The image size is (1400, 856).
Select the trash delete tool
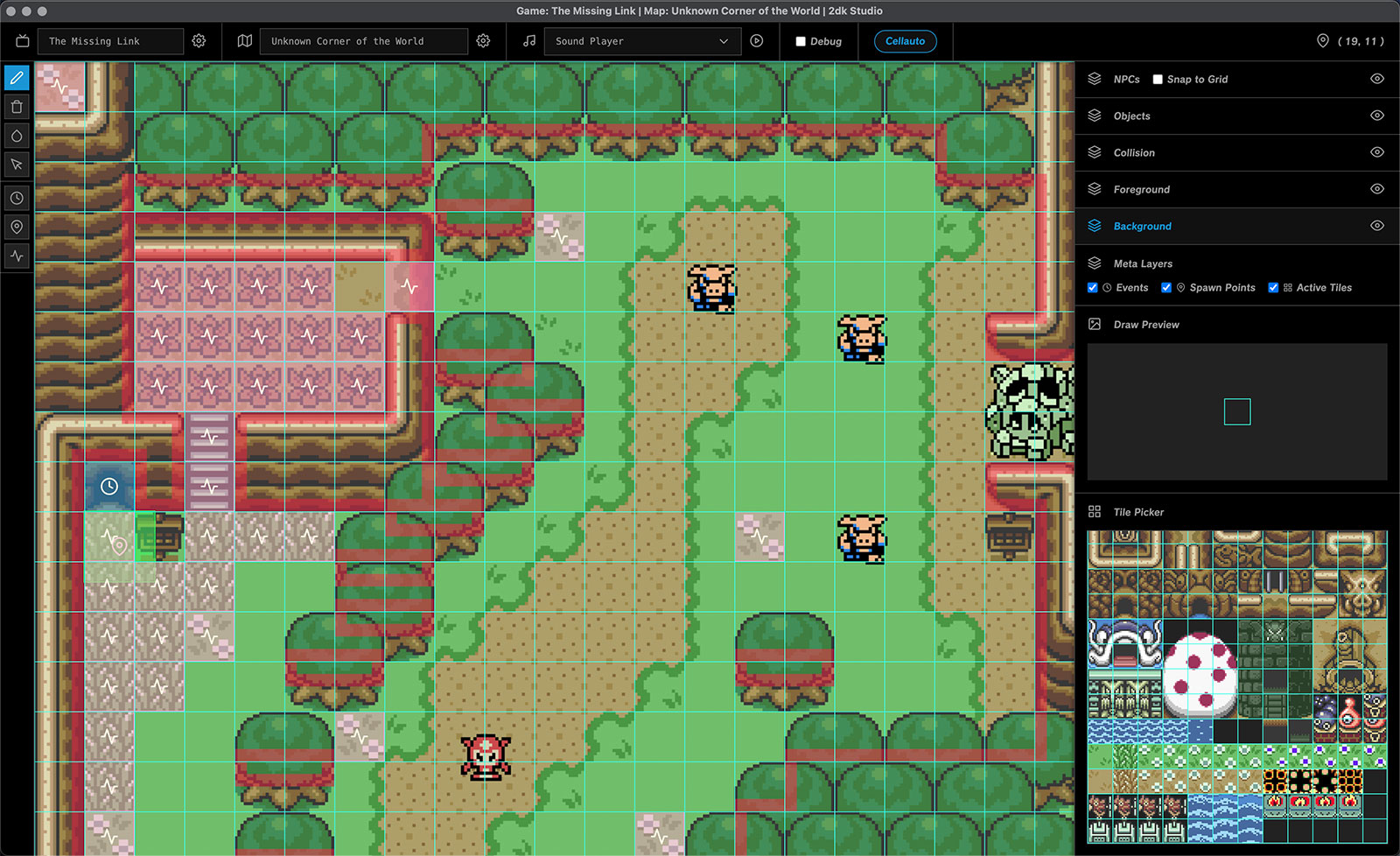tap(17, 107)
